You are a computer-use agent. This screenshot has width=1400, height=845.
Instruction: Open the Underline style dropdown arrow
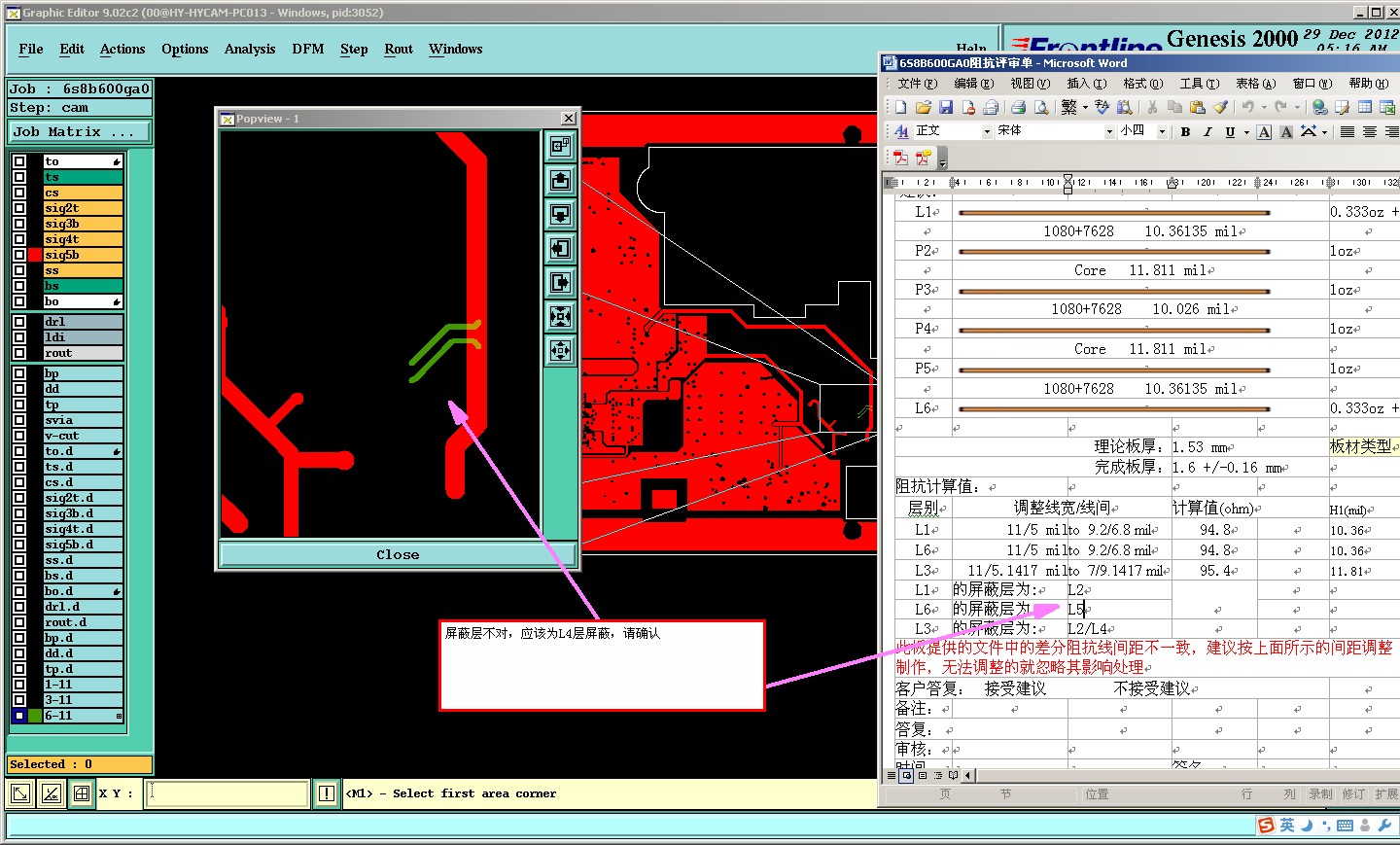click(1246, 131)
